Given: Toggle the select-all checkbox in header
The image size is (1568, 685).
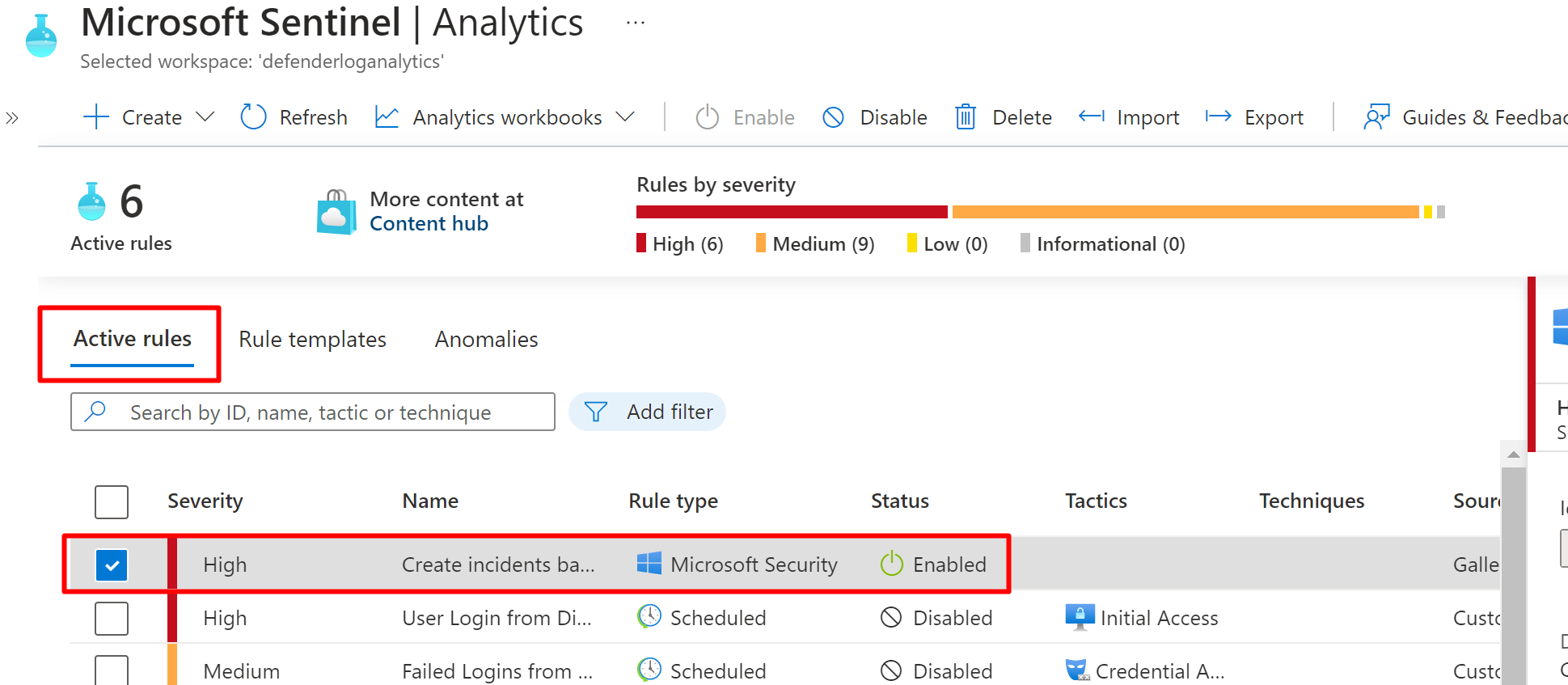Looking at the screenshot, I should coord(112,501).
